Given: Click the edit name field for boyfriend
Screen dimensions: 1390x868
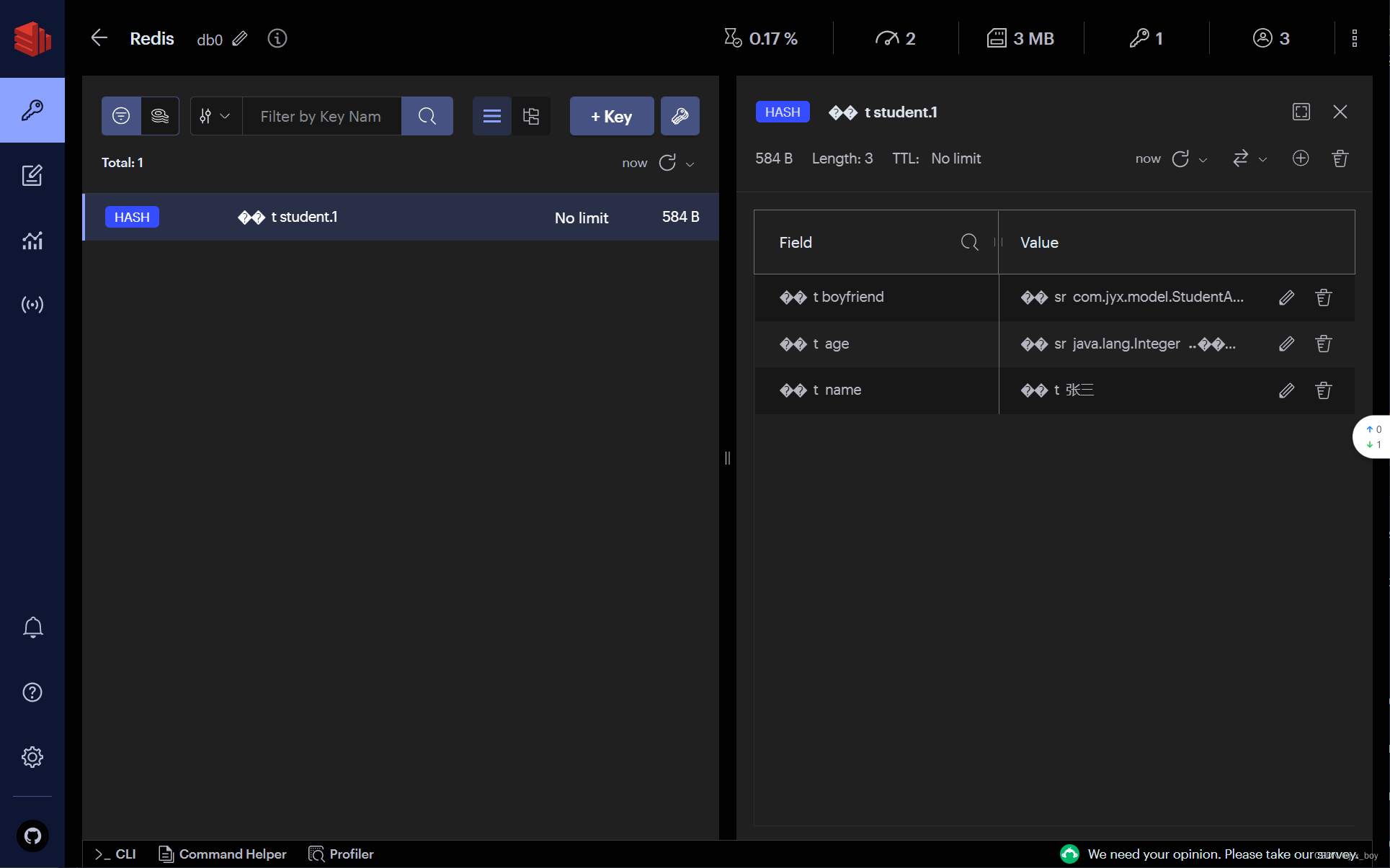Looking at the screenshot, I should [x=1287, y=296].
